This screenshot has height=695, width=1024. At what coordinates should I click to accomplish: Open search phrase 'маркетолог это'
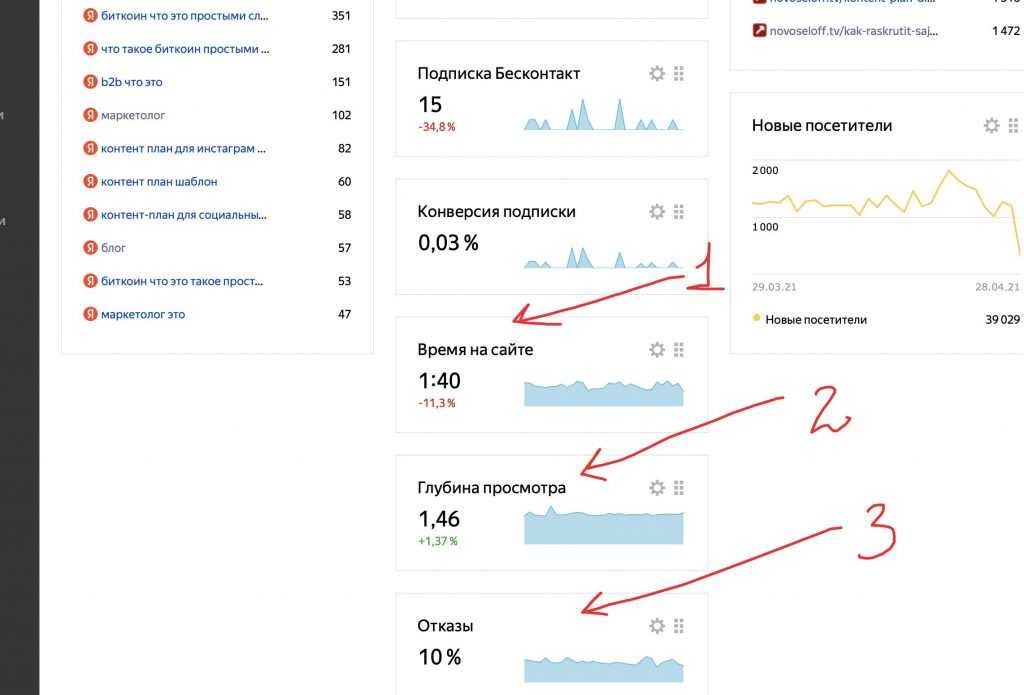coord(142,314)
